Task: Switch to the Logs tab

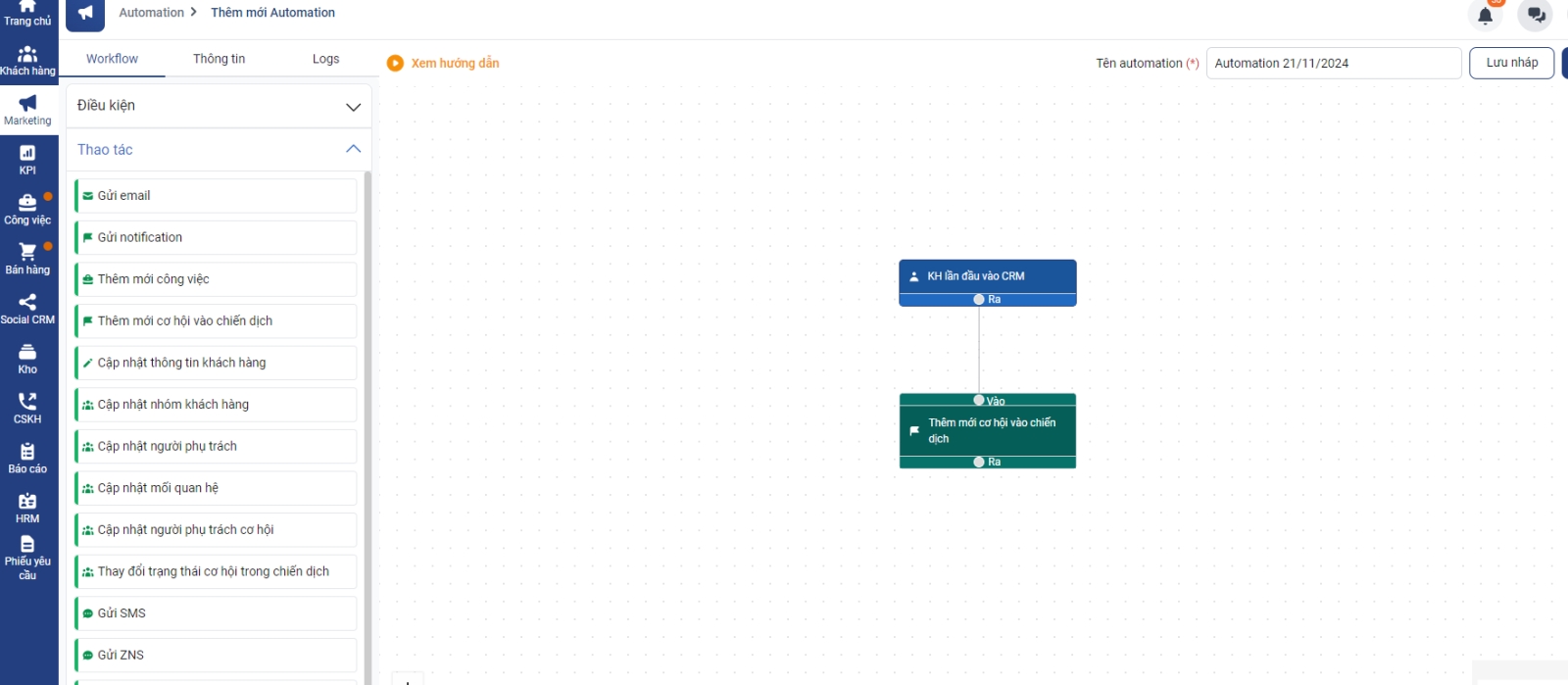Action: click(325, 59)
